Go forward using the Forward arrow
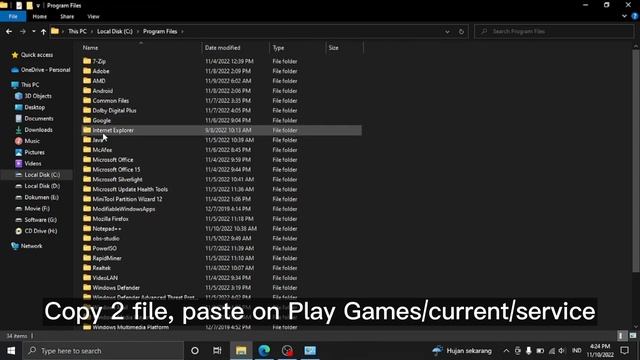This screenshot has width=640, height=360. (22, 31)
